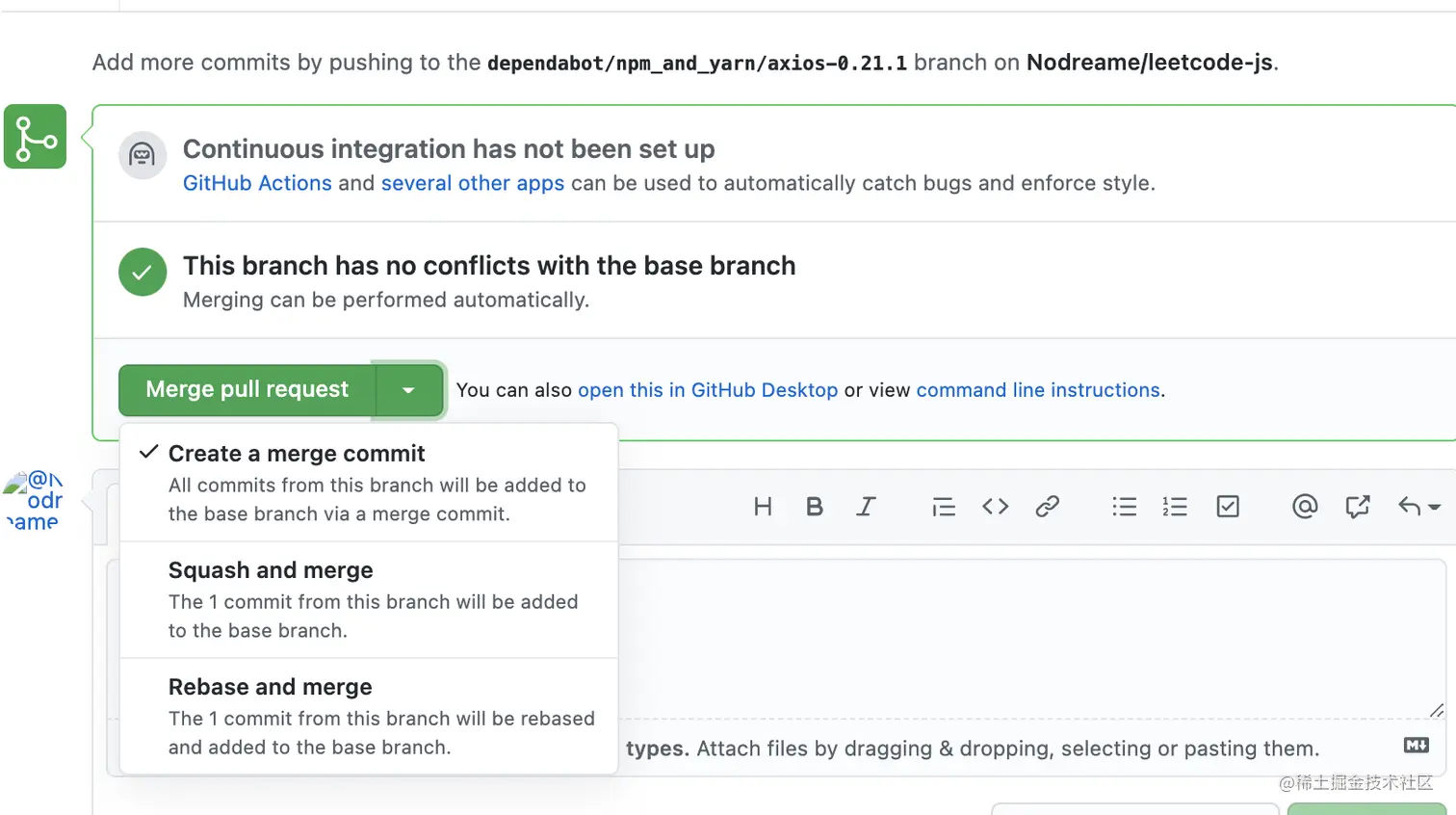Viewport: 1456px width, 815px height.
Task: Click the Merge pull request button
Action: coord(247,389)
